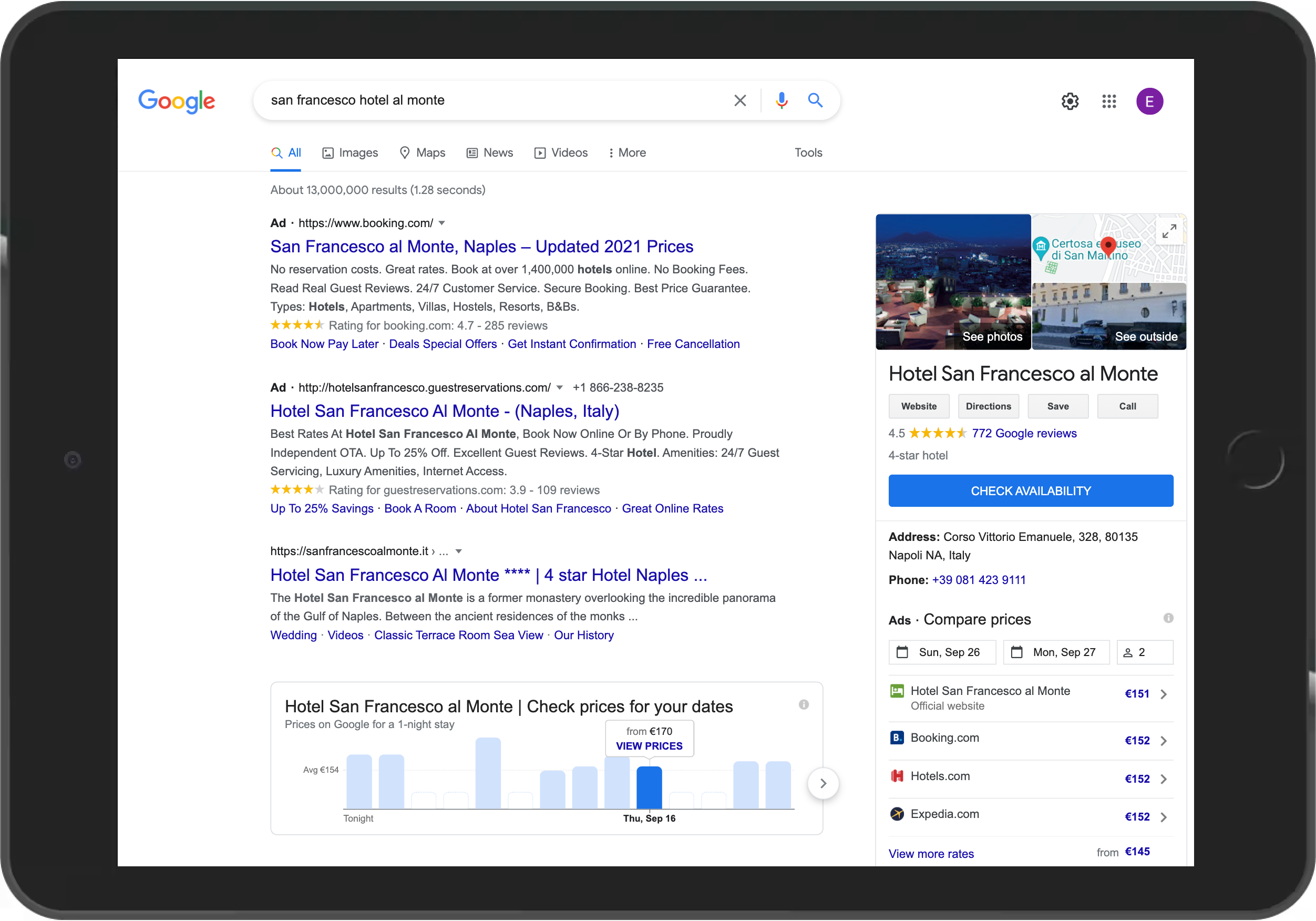Open dropdown arrow next to sanfrancescoalmonte.it URL

coord(458,551)
